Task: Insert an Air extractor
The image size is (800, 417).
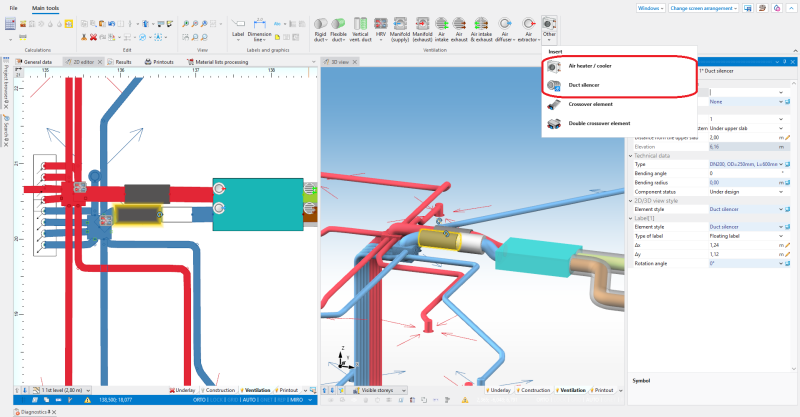Action: tap(529, 30)
